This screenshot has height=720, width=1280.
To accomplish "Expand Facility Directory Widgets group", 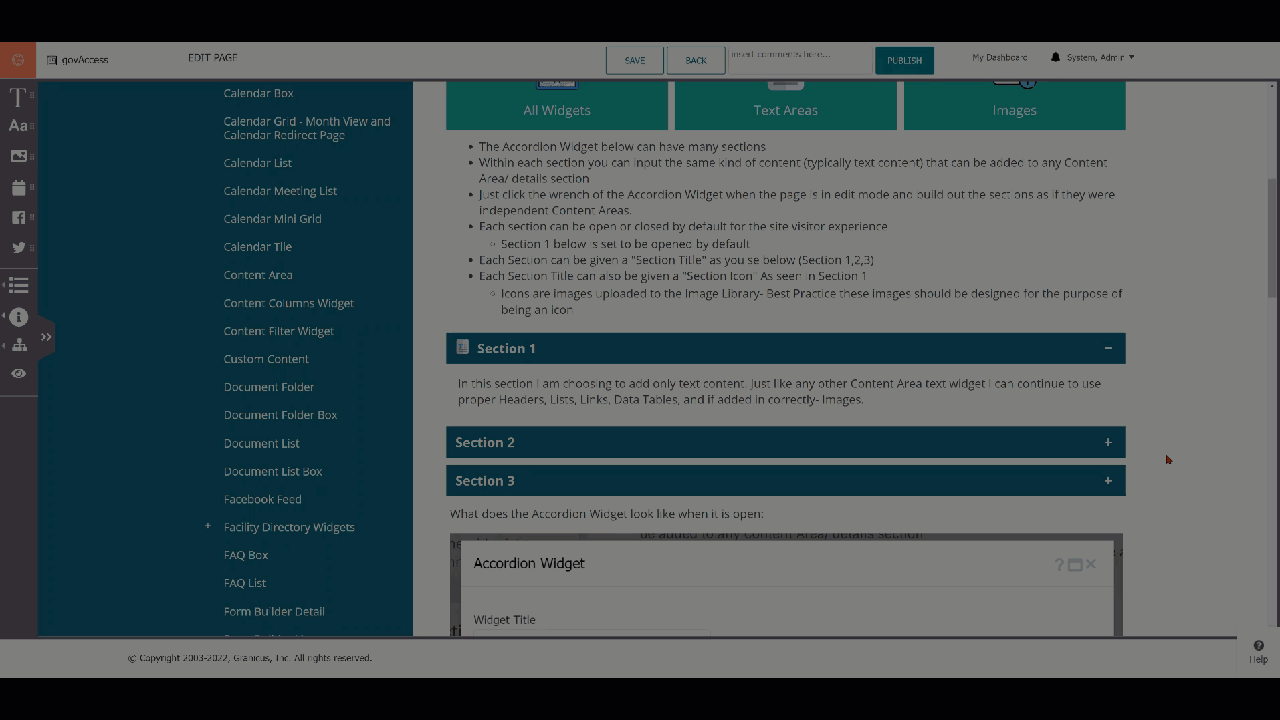I will (x=208, y=526).
